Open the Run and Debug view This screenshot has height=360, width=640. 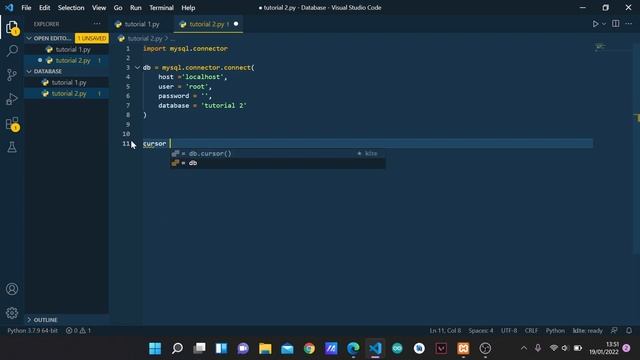[x=12, y=99]
